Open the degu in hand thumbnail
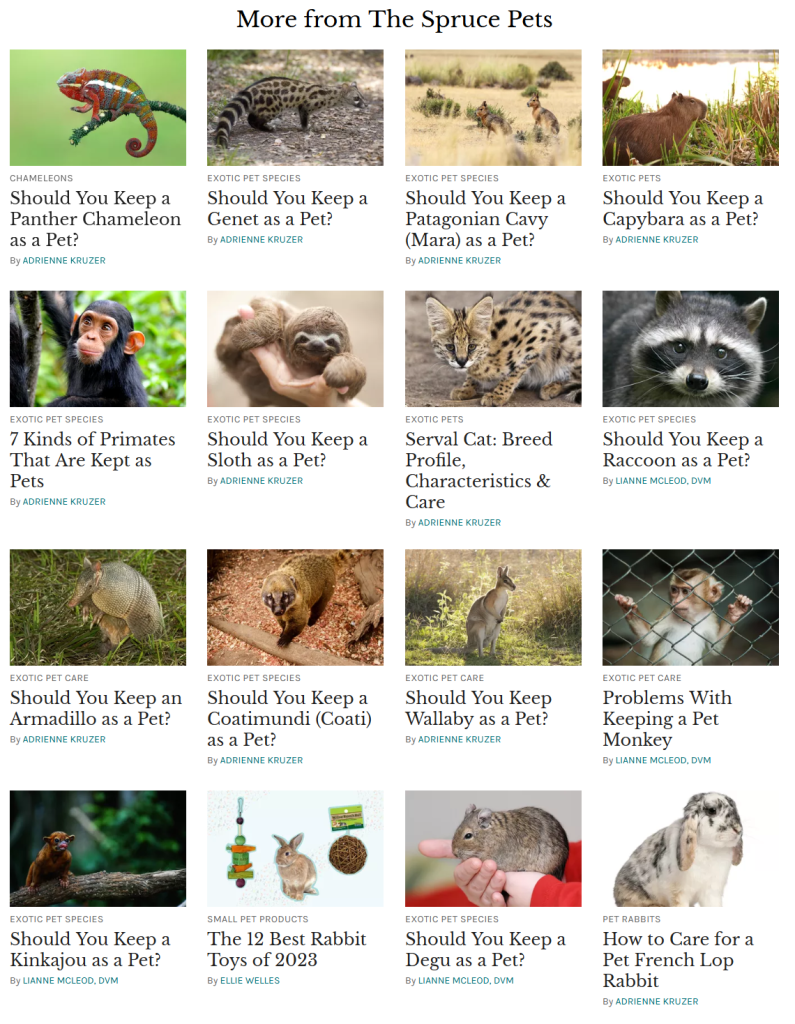795x1024 pixels. [x=493, y=848]
